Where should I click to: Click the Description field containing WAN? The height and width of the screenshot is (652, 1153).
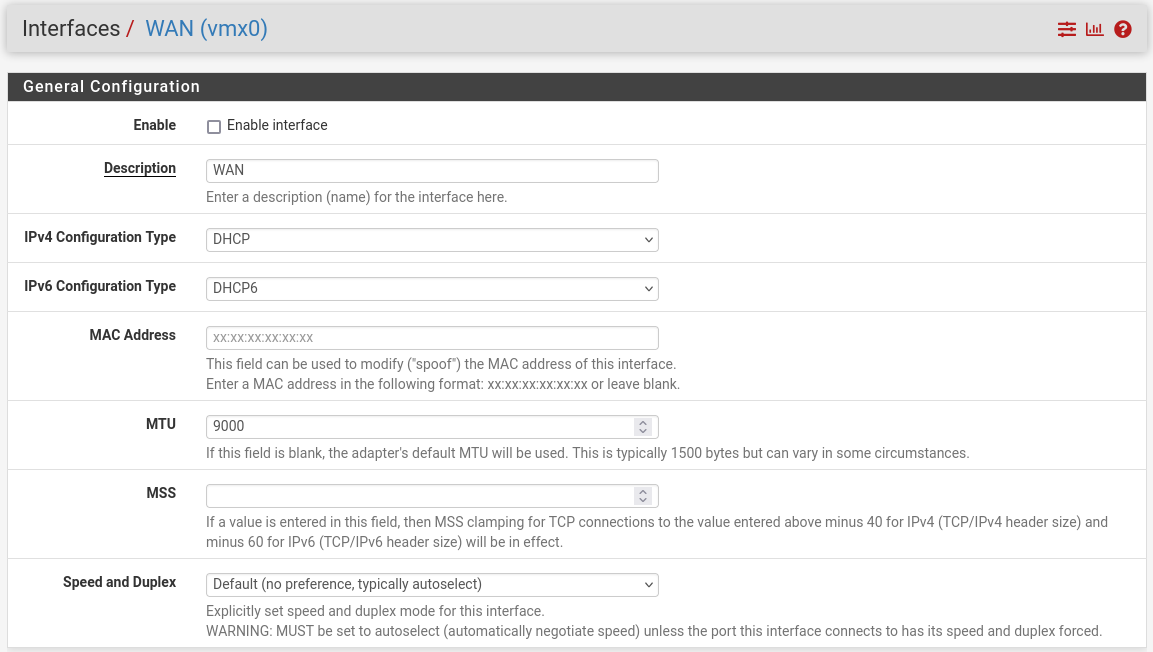(432, 171)
